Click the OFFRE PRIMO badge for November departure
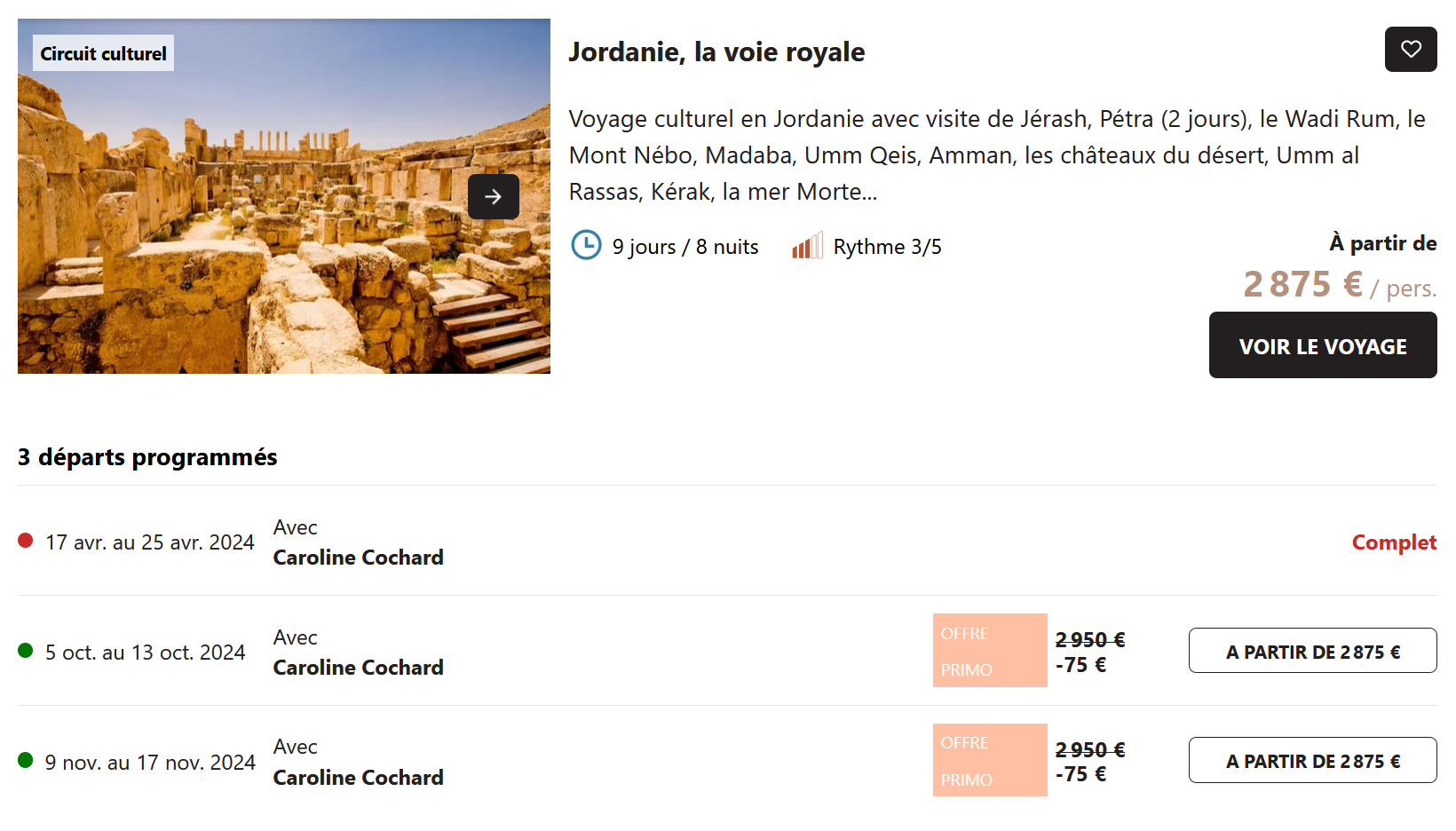1456x831 pixels. pyautogui.click(x=990, y=761)
